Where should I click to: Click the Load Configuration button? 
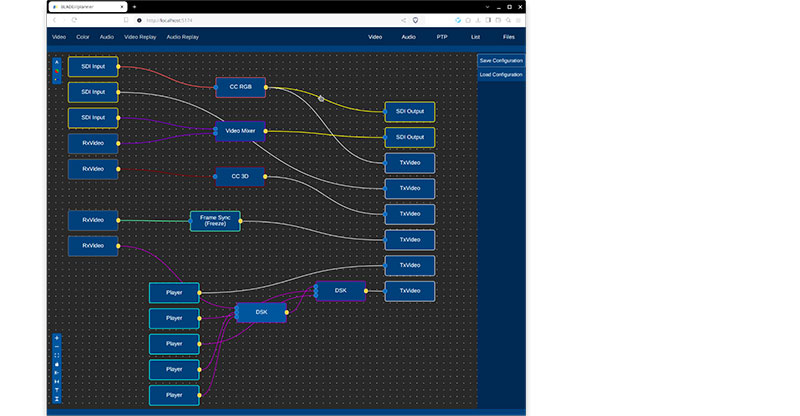500,75
